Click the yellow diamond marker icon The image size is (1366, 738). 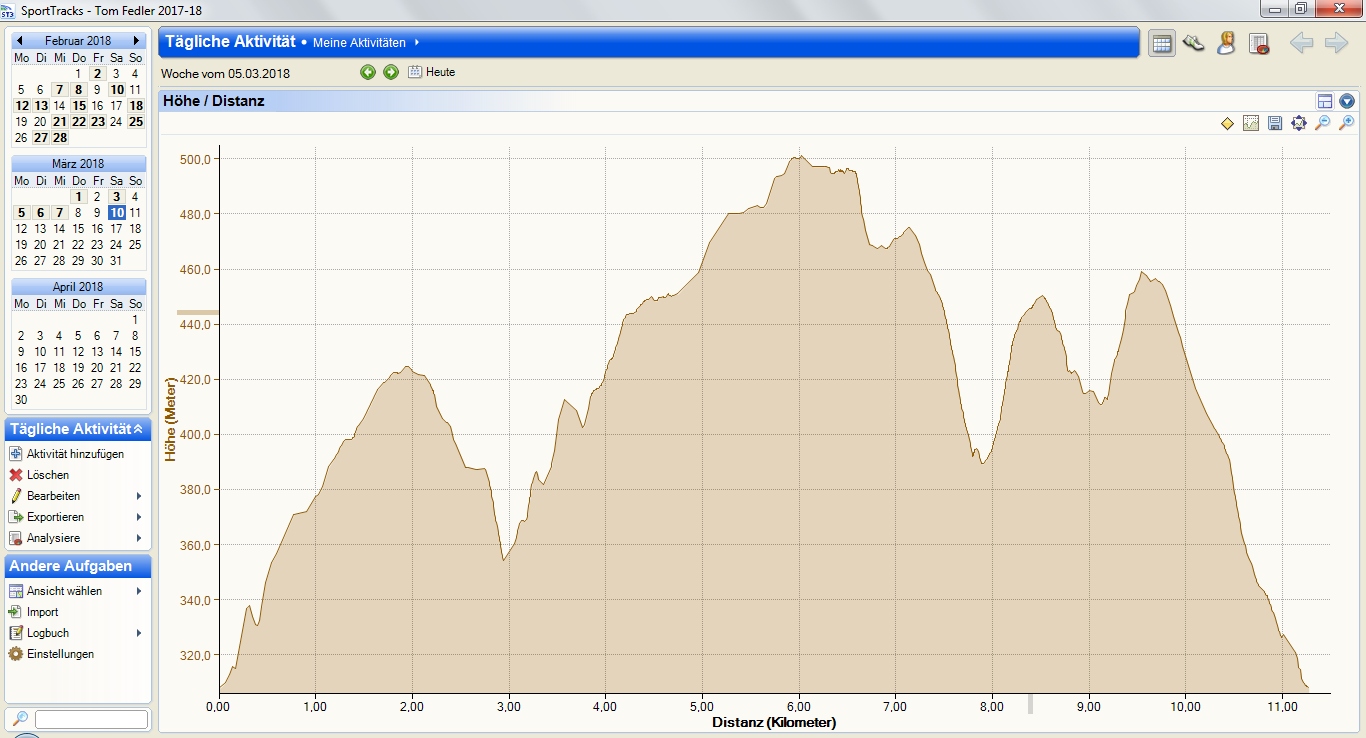pyautogui.click(x=1227, y=123)
